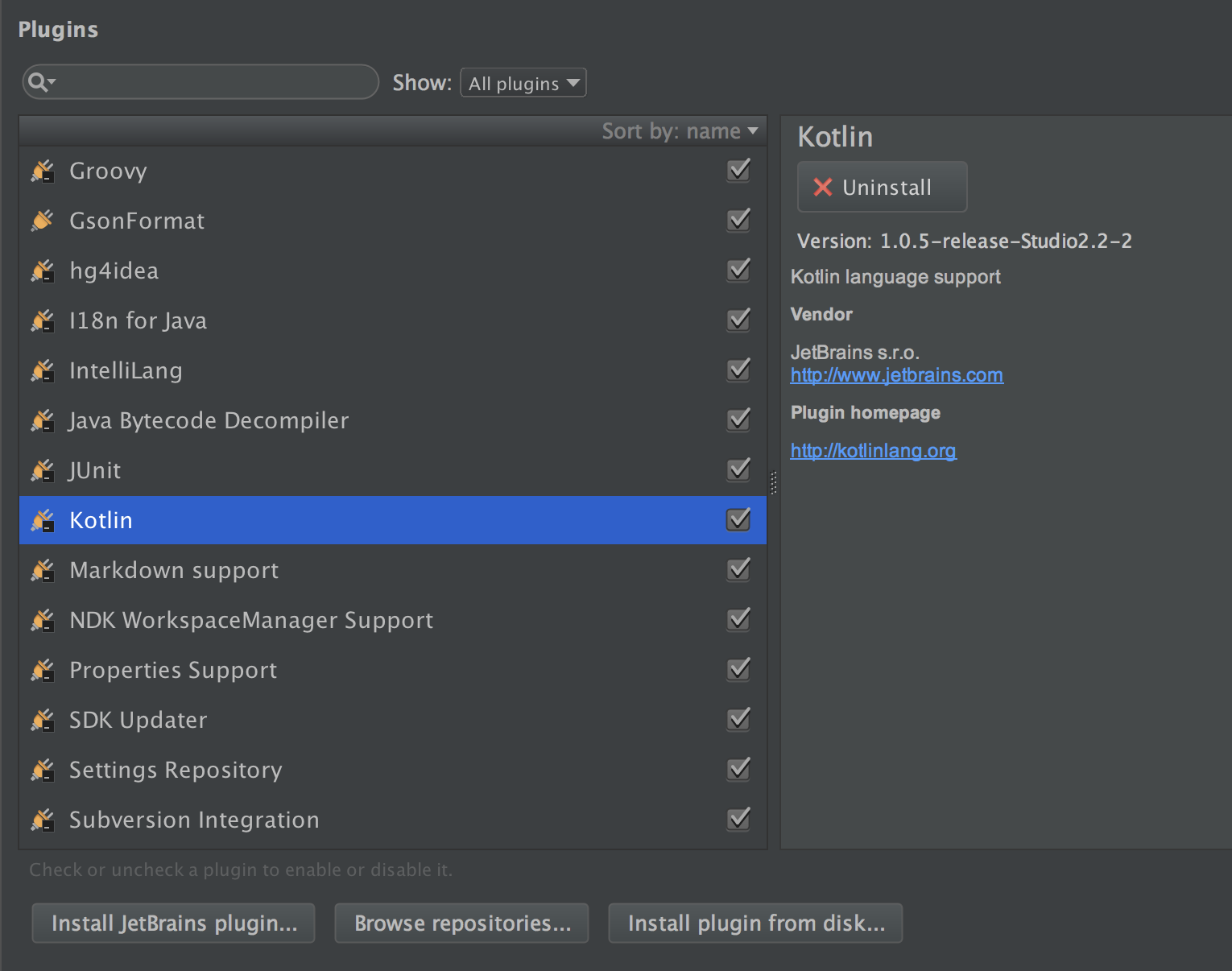
Task: Click the I18n for Java plugin icon
Action: (43, 320)
